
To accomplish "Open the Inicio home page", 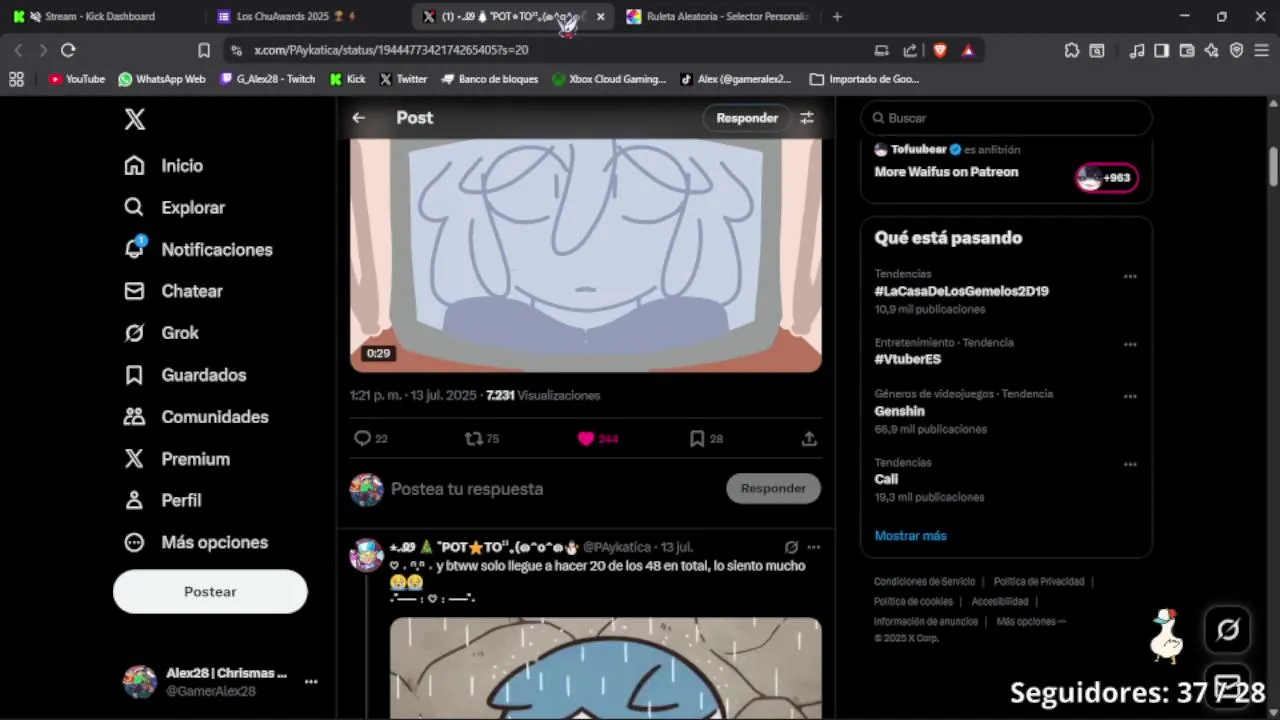I will tap(163, 166).
